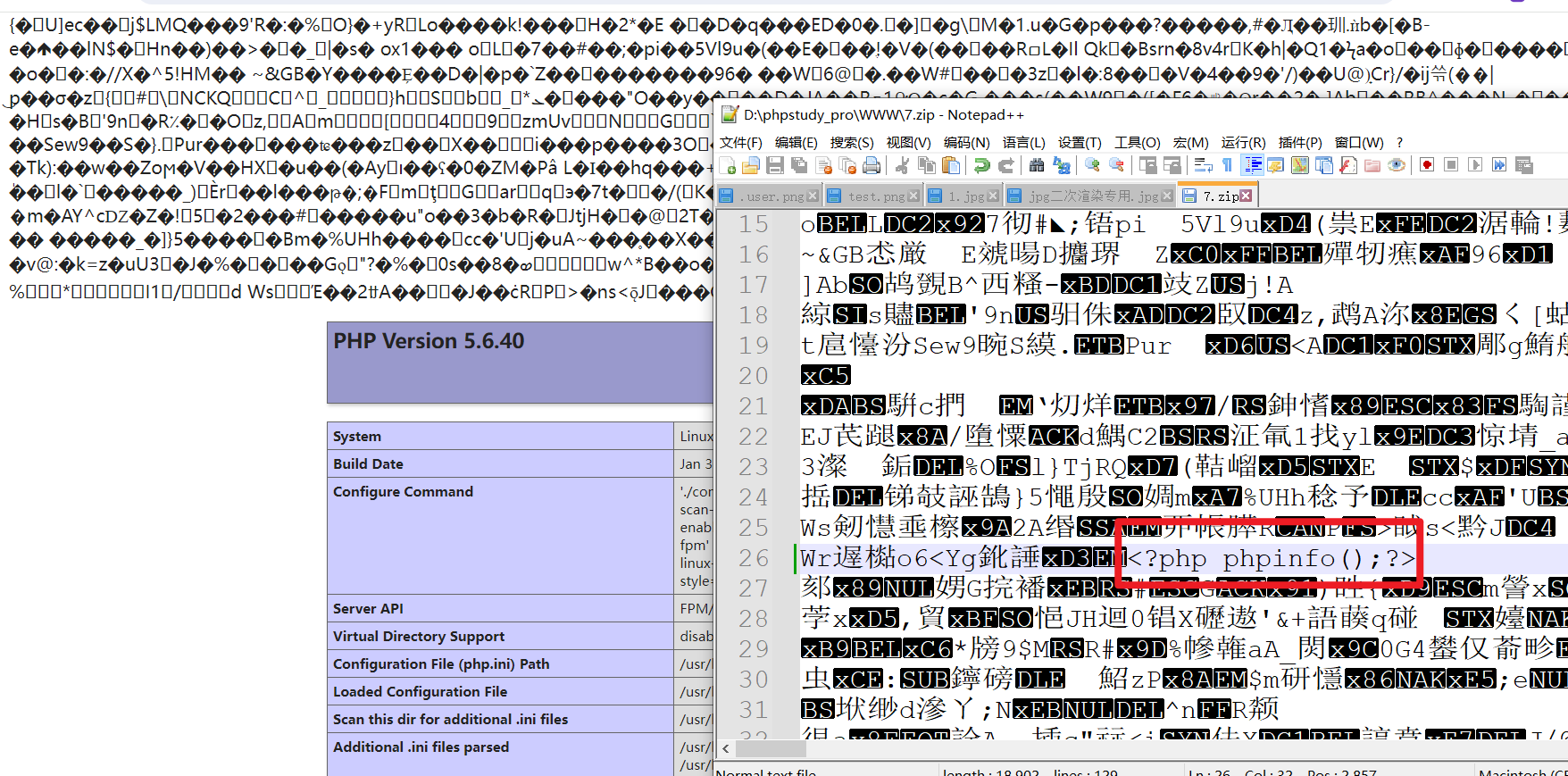This screenshot has height=776, width=1568.
Task: Open the 编码(N) encoding menu
Action: [x=966, y=142]
